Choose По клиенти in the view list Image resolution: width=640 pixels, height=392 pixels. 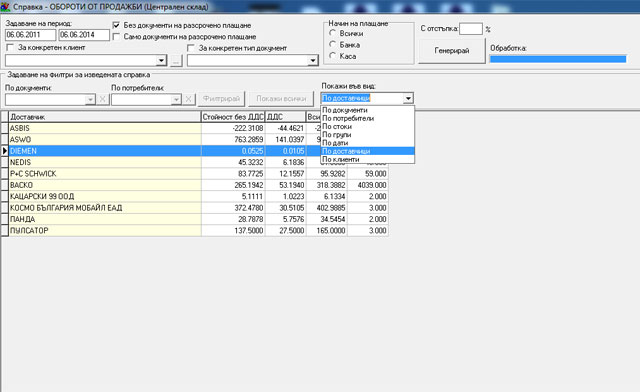368,159
